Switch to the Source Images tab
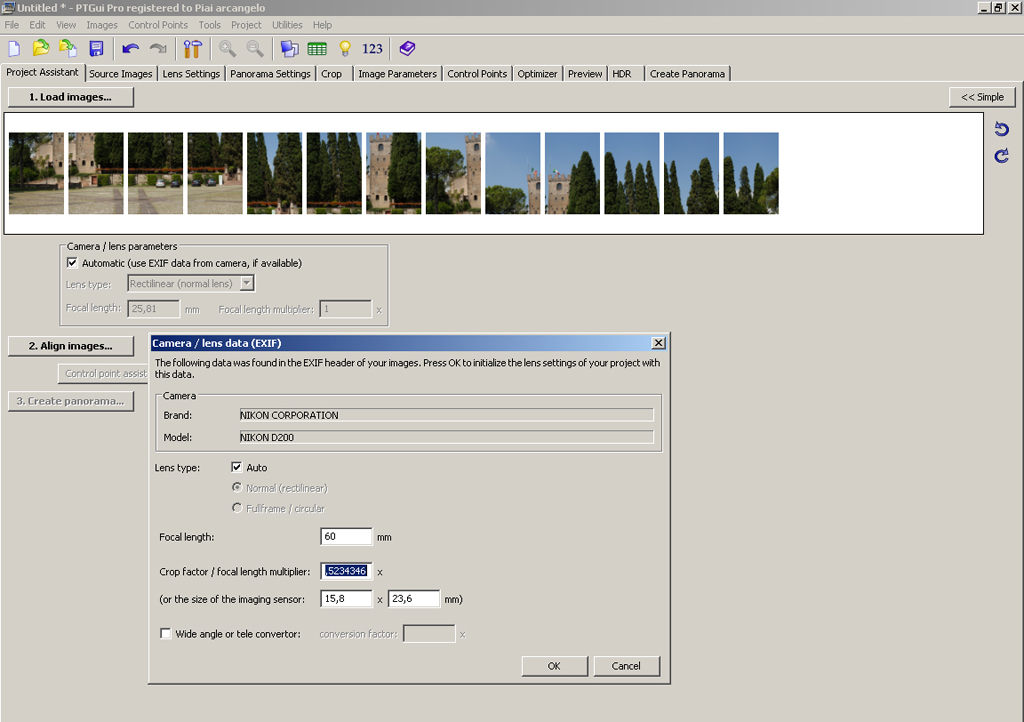1024x722 pixels. tap(121, 74)
